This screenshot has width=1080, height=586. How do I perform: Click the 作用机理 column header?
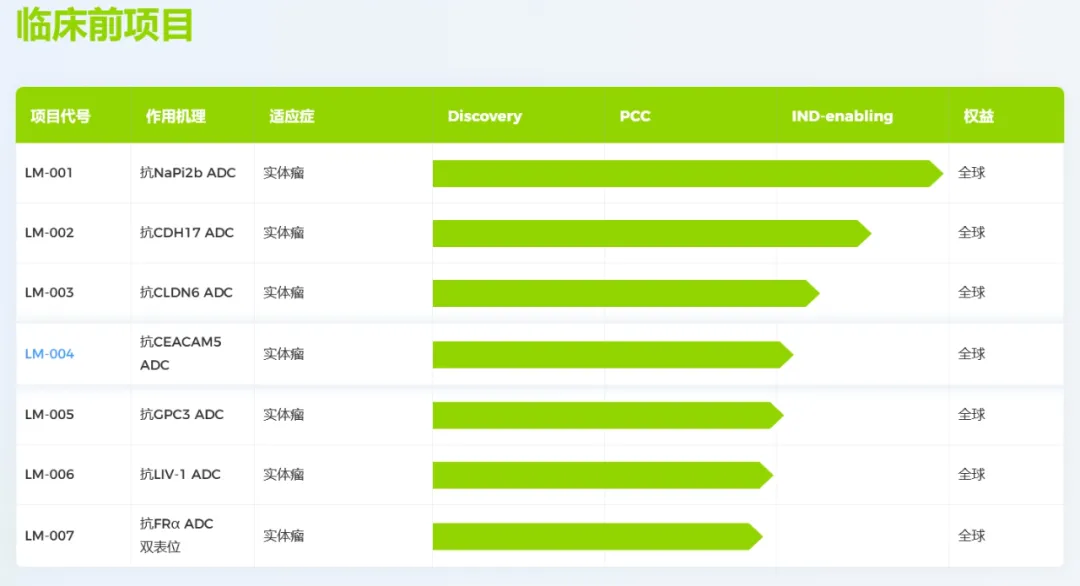click(x=176, y=116)
